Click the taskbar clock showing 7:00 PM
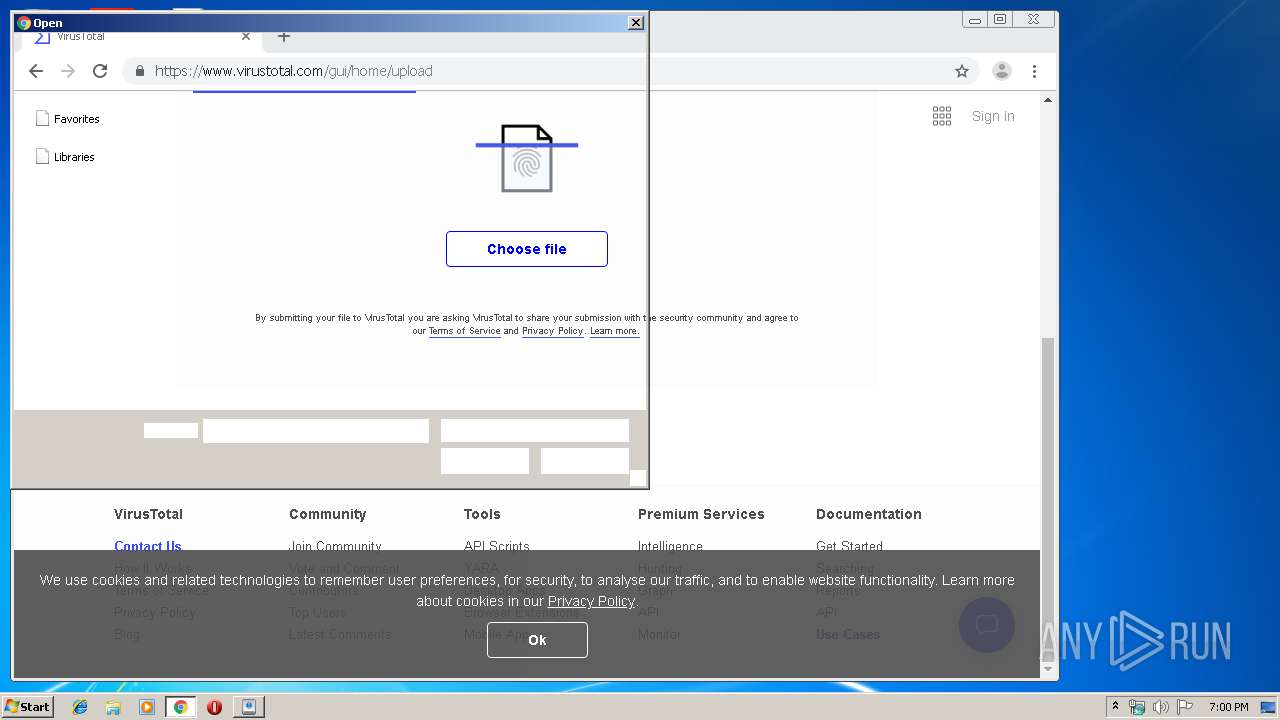1280x720 pixels. 1228,707
